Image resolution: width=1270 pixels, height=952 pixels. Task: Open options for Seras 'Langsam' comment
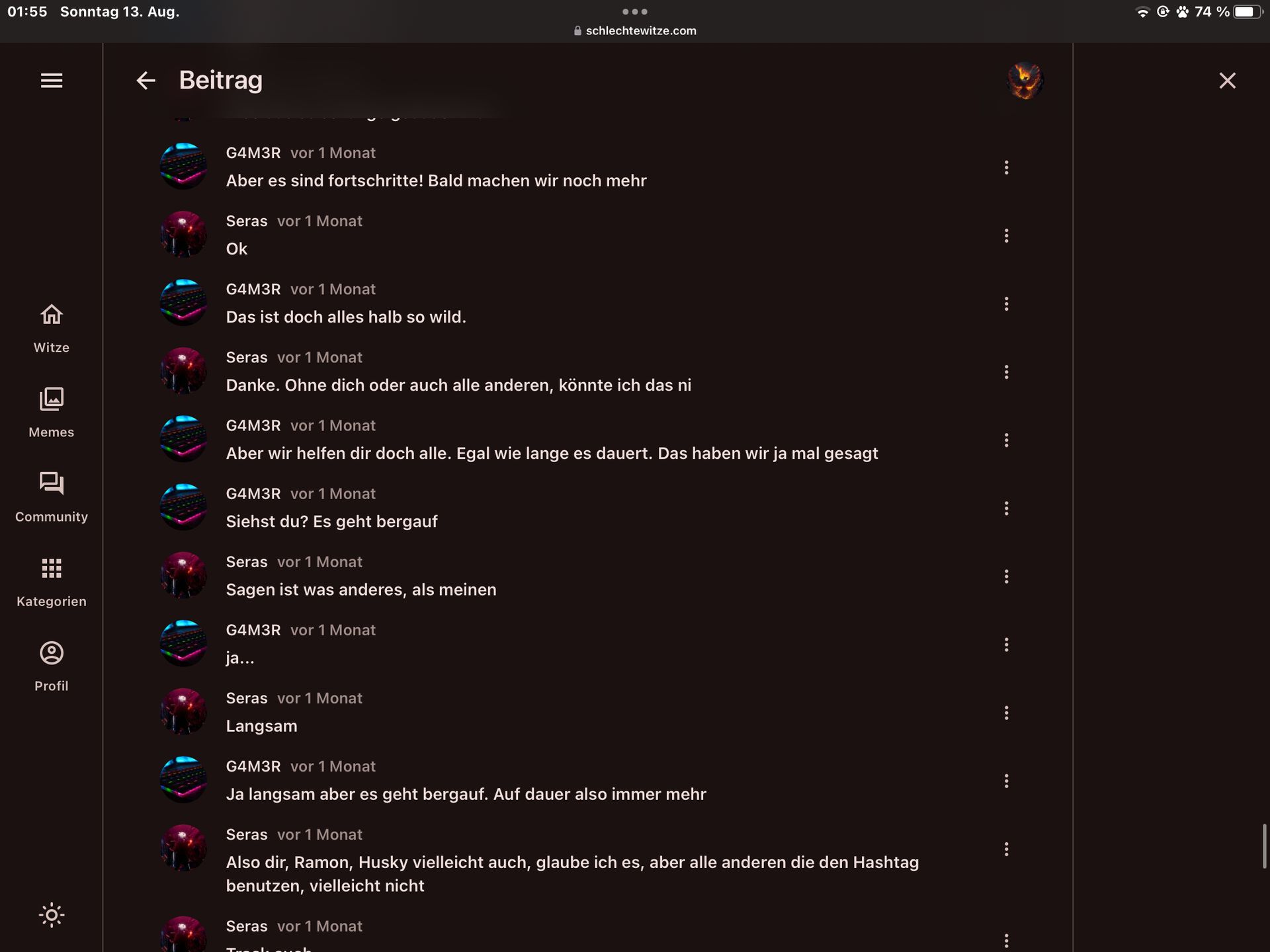point(1006,713)
